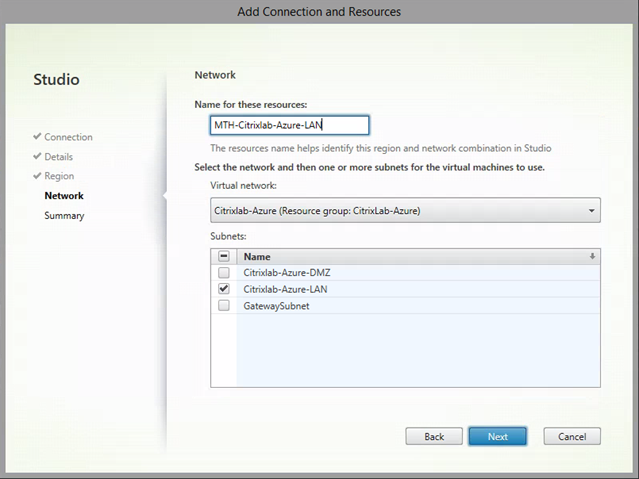Select the Summary wizard step
The image size is (639, 479).
[x=64, y=216]
